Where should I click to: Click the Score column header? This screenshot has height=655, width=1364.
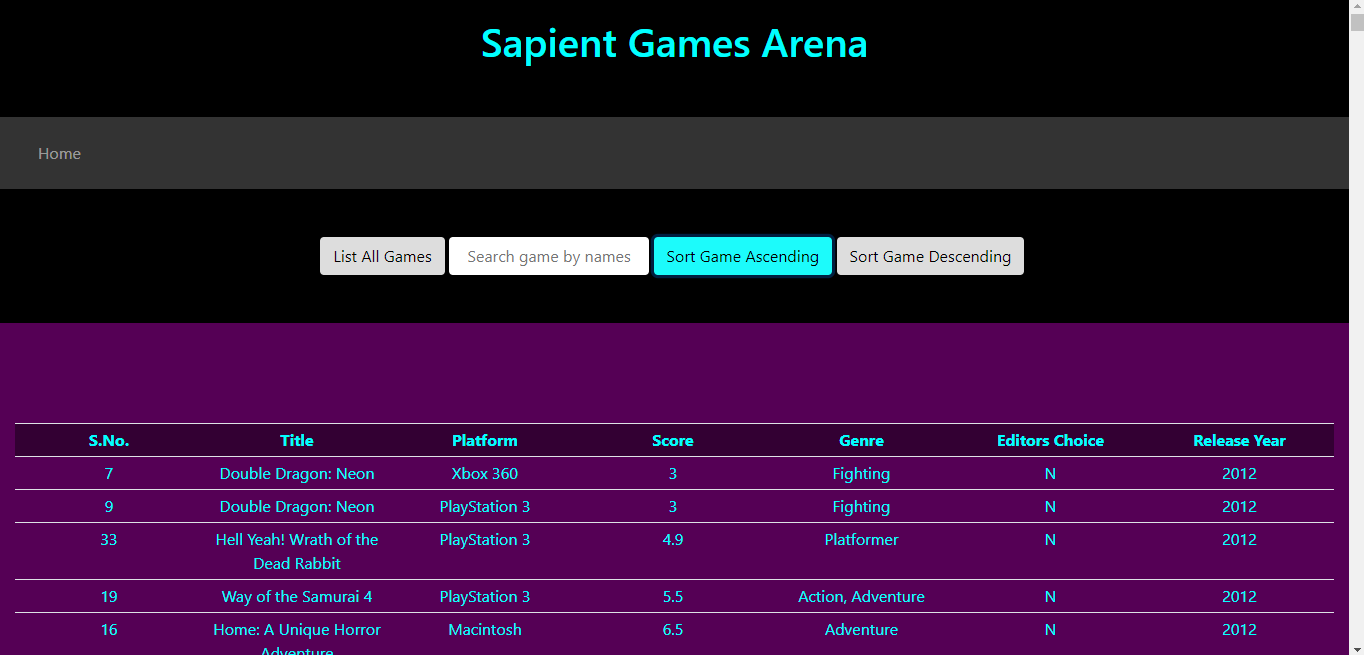tap(673, 440)
